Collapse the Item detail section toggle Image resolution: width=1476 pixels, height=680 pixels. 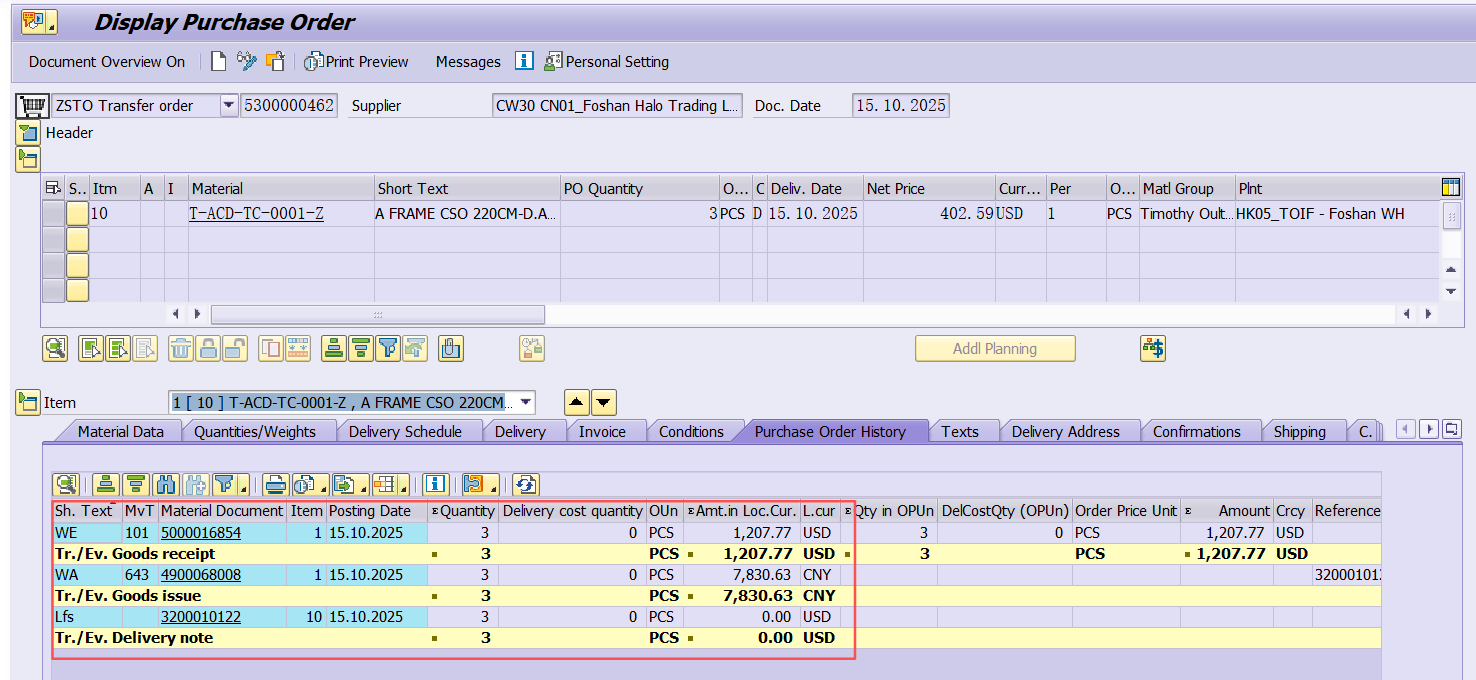click(x=28, y=403)
